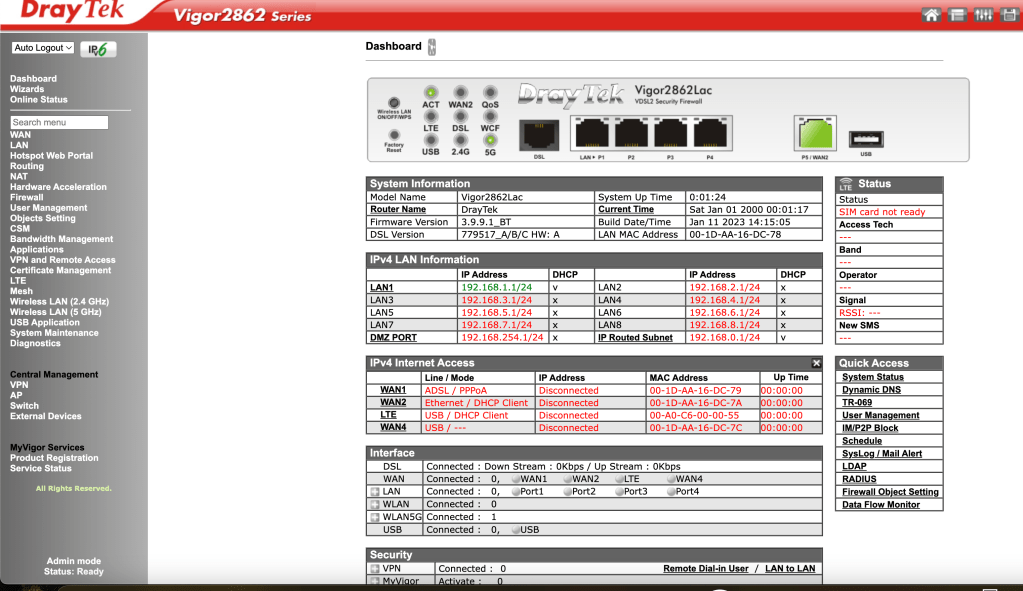Open IM/P2P Block quick access link
This screenshot has height=591, width=1023.
870,428
